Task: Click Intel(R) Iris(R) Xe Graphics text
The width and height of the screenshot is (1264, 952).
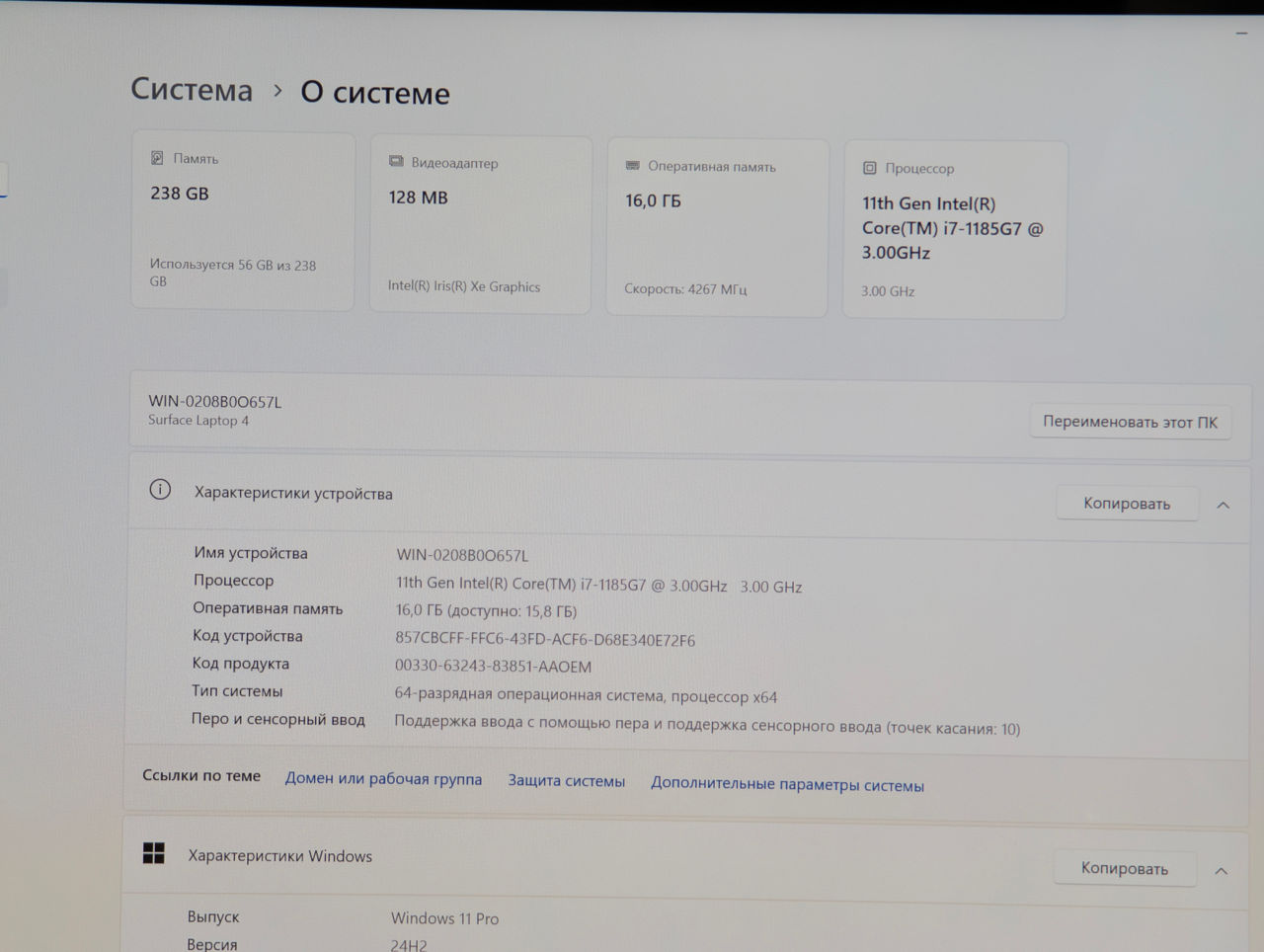Action: pyautogui.click(x=464, y=286)
